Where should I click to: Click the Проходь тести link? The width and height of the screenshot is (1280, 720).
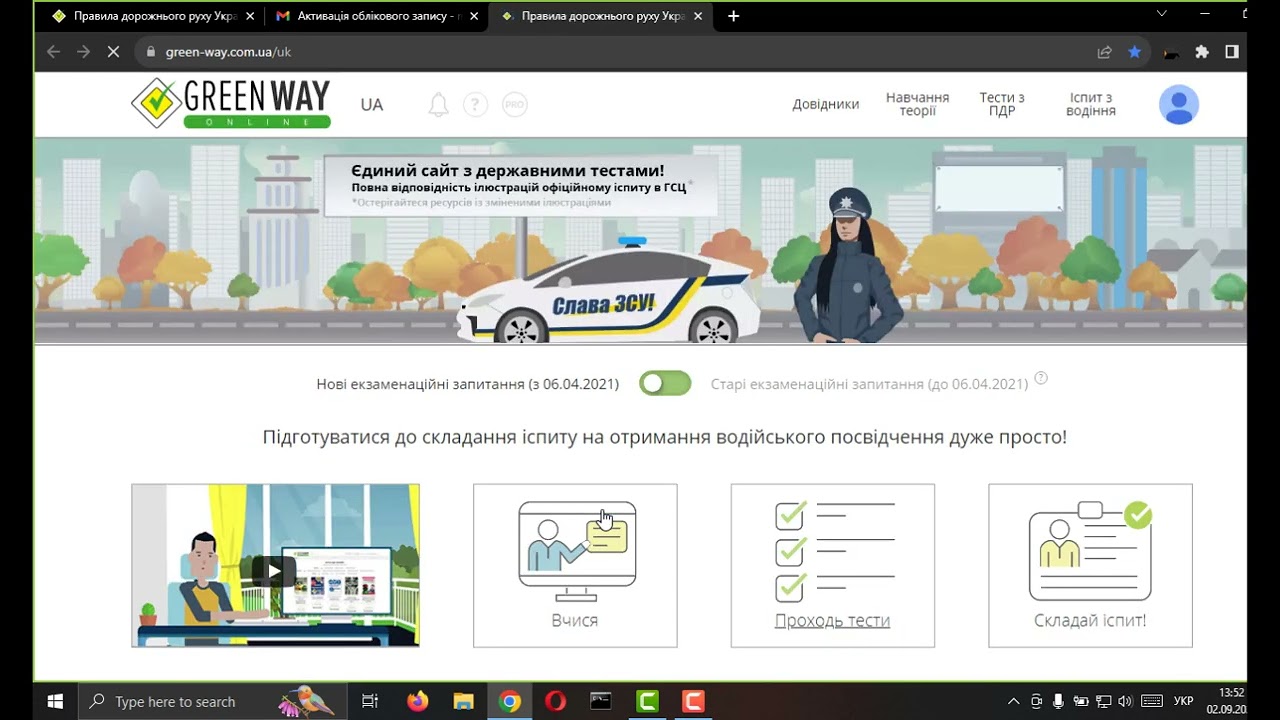[832, 620]
